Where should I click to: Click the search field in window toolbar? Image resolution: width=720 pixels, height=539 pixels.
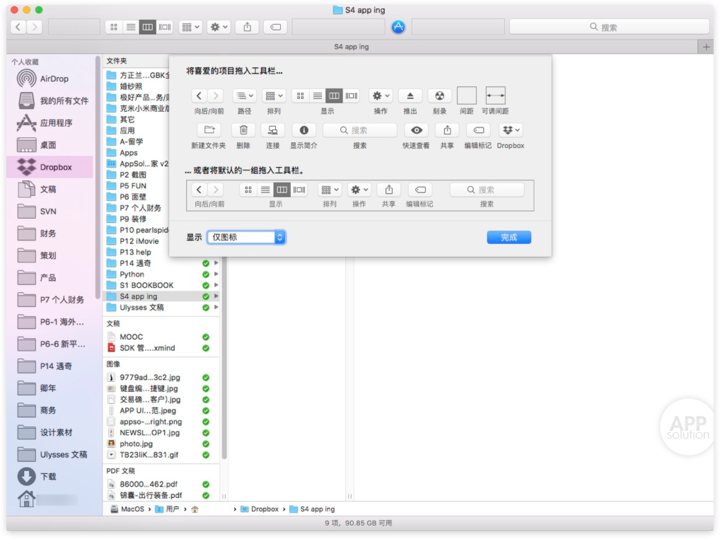pos(609,27)
